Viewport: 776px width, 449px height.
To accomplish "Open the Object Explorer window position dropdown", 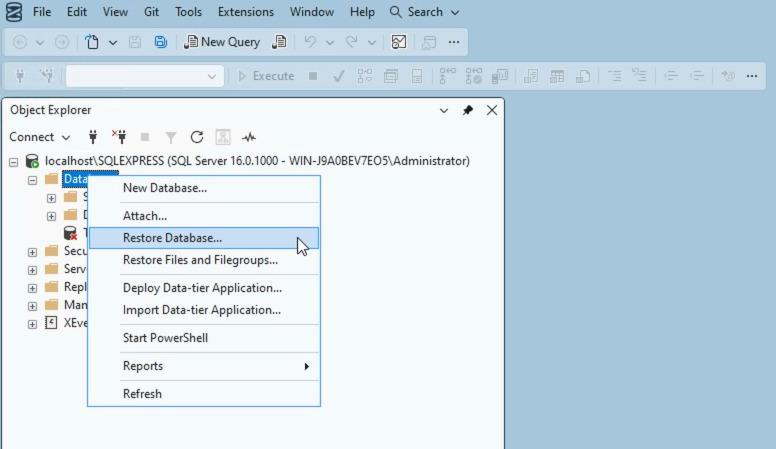I will click(444, 110).
